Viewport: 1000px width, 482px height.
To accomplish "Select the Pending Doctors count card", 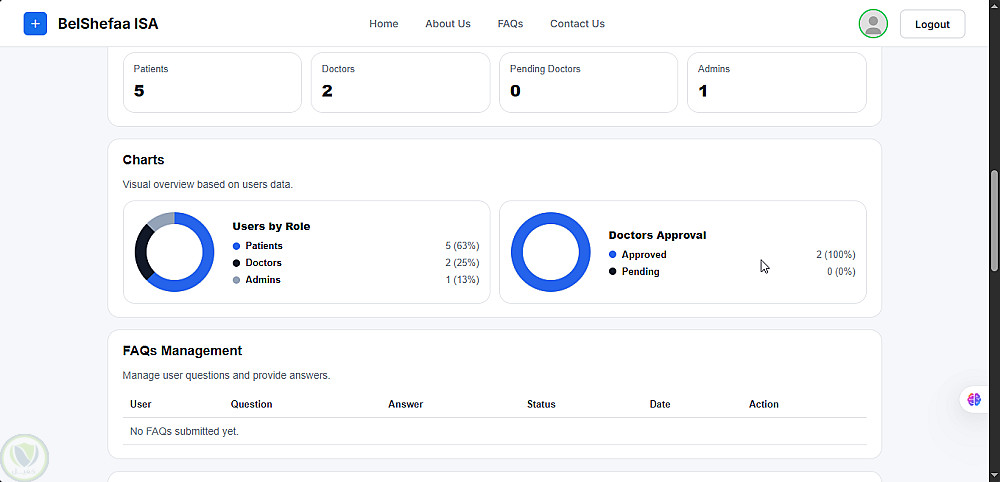I will click(588, 82).
